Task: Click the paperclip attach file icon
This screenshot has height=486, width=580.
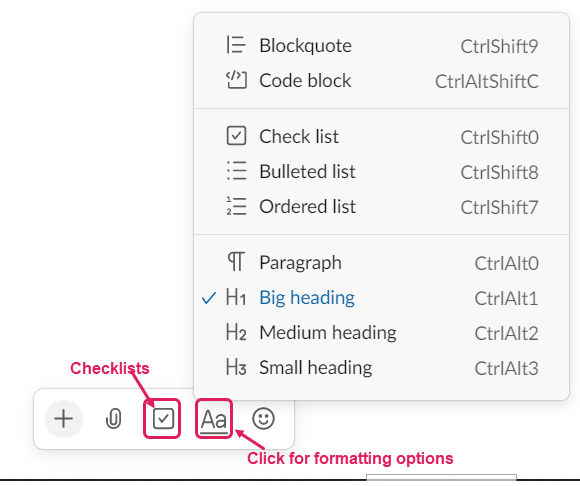Action: [113, 419]
